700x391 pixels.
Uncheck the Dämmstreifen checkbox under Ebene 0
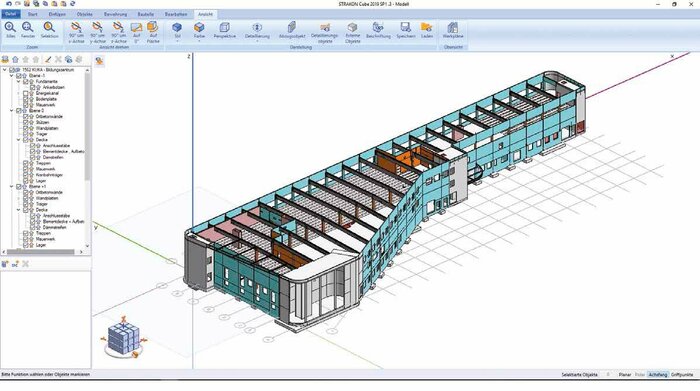pyautogui.click(x=33, y=158)
